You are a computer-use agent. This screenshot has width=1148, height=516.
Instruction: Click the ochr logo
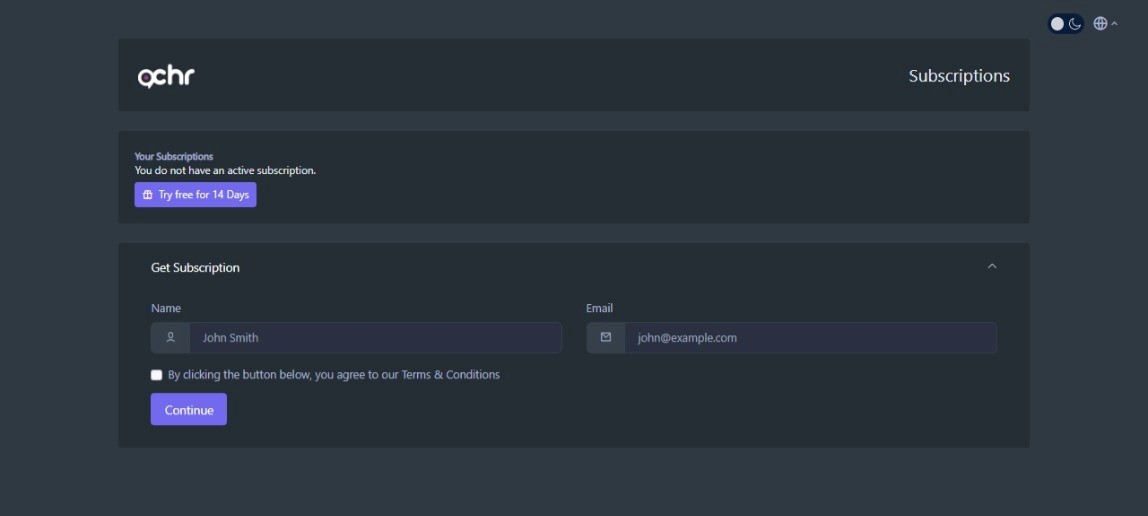(x=166, y=76)
